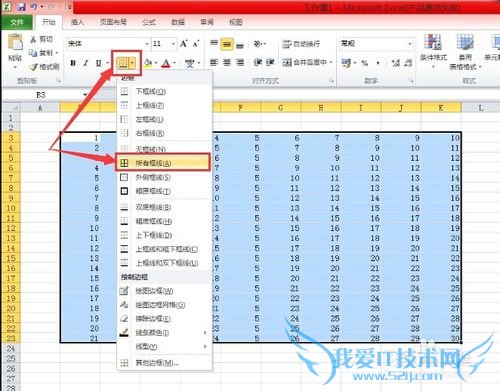Select Erase Border (擦除边框) option

[x=164, y=319]
